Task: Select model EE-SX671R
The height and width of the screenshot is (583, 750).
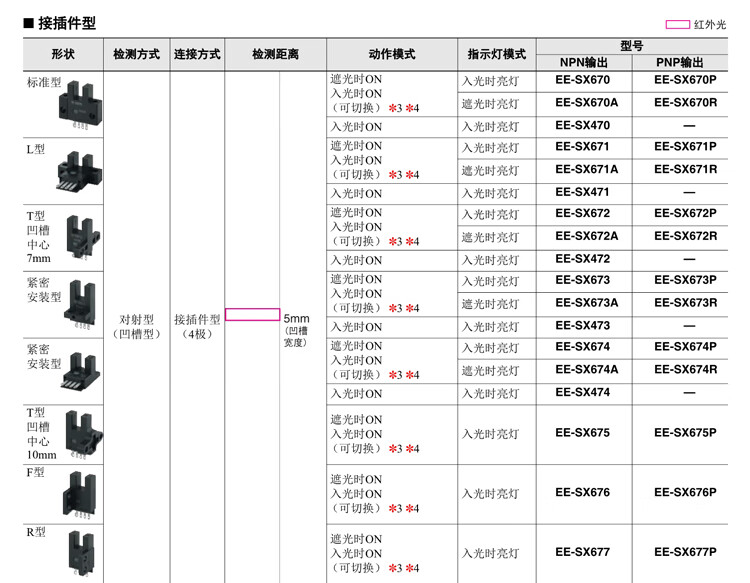Action: [x=685, y=169]
